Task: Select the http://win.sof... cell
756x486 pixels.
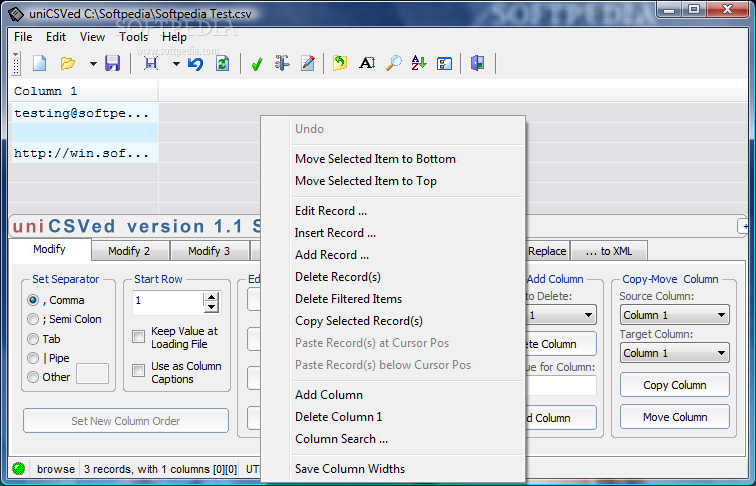Action: (x=83, y=153)
